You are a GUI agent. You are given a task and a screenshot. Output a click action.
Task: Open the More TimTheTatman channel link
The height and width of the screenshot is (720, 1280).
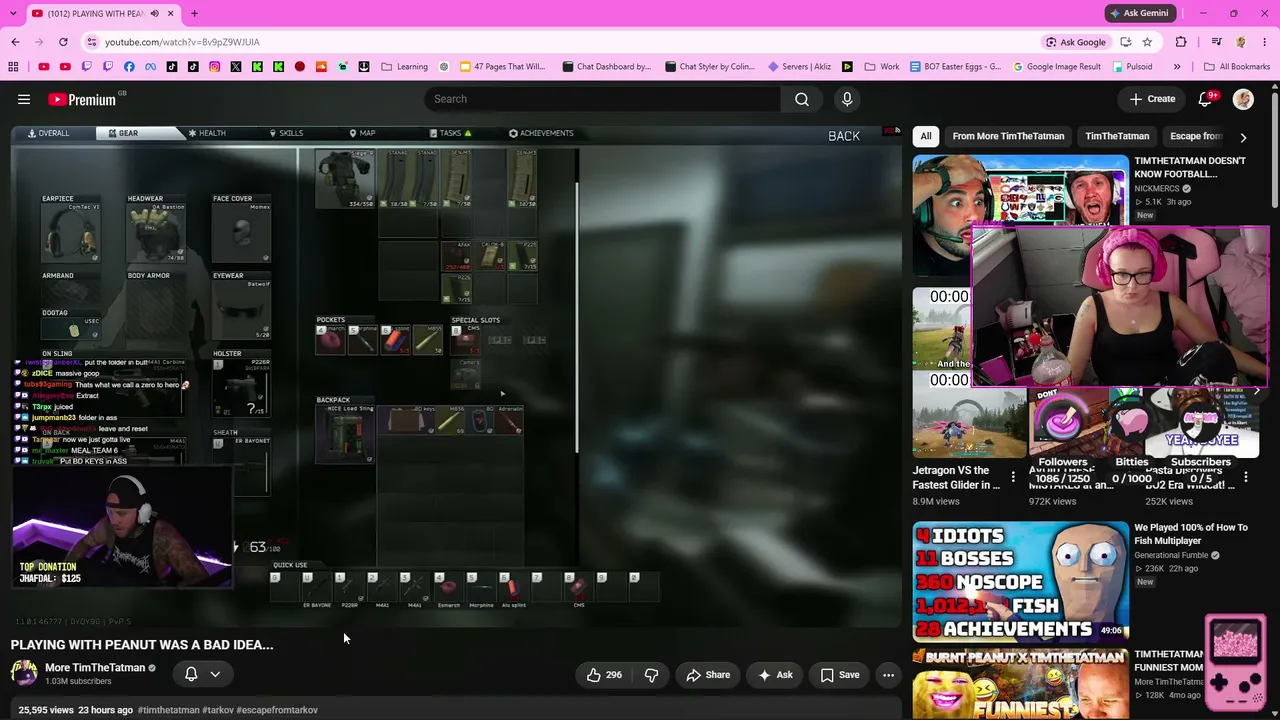tap(95, 668)
